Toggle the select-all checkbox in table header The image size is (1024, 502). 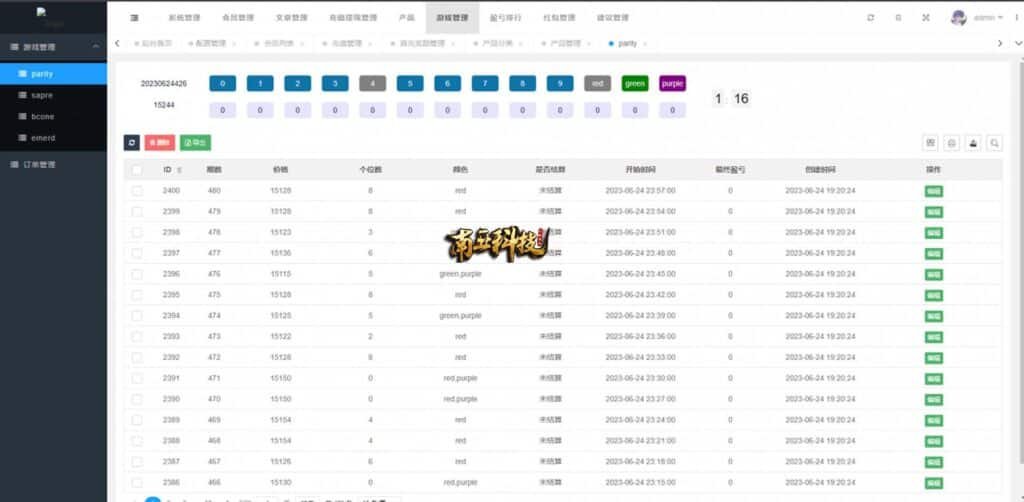(x=137, y=170)
